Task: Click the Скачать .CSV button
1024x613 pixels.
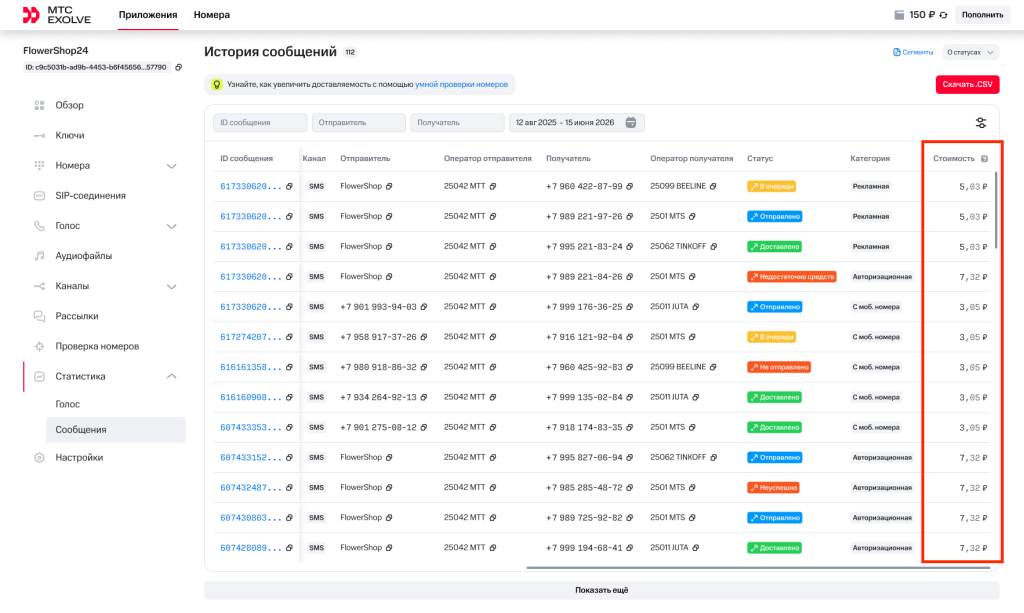Action: [967, 84]
